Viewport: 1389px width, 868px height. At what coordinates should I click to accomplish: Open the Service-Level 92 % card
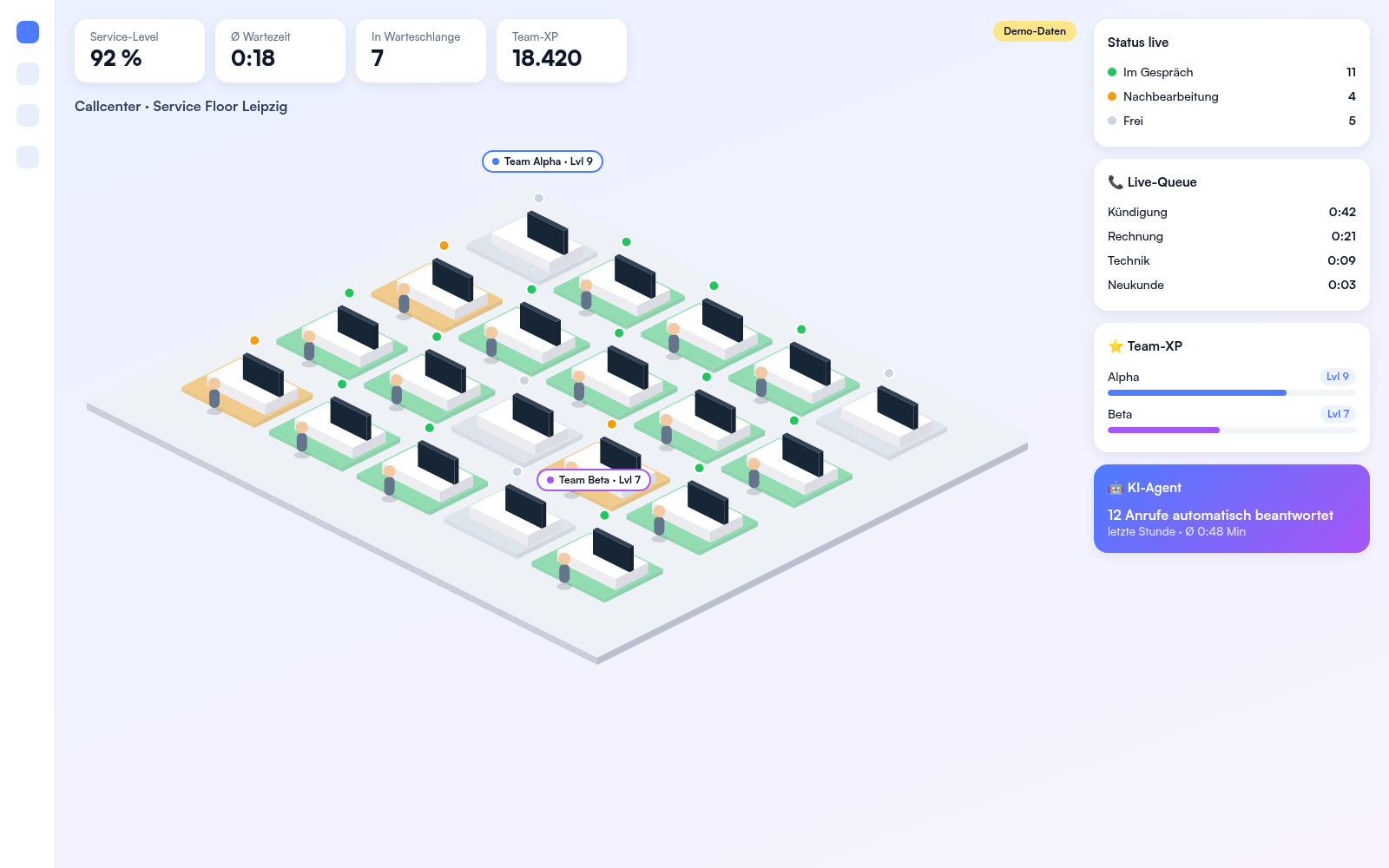[140, 51]
